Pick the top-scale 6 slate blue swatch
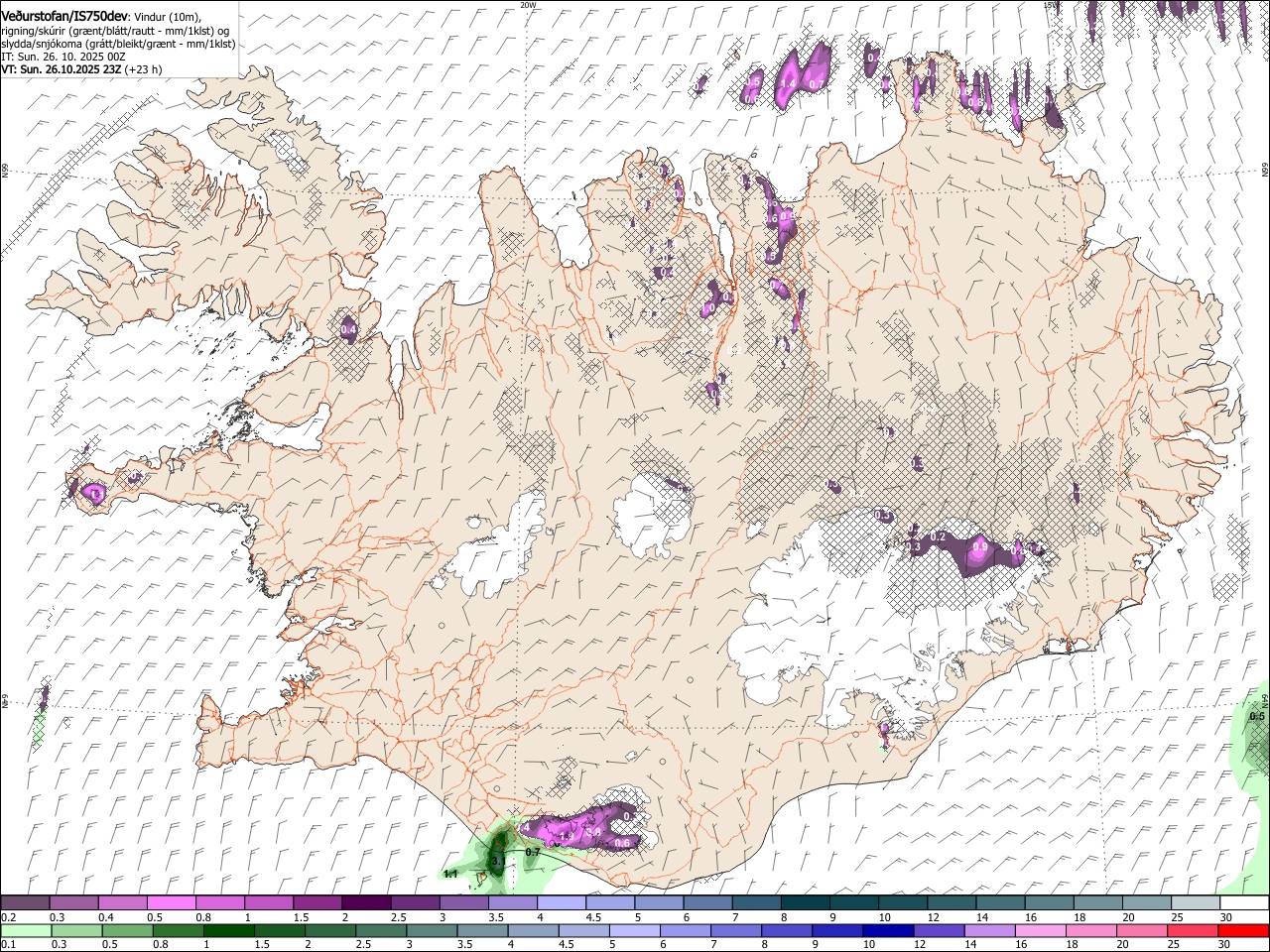 click(707, 902)
